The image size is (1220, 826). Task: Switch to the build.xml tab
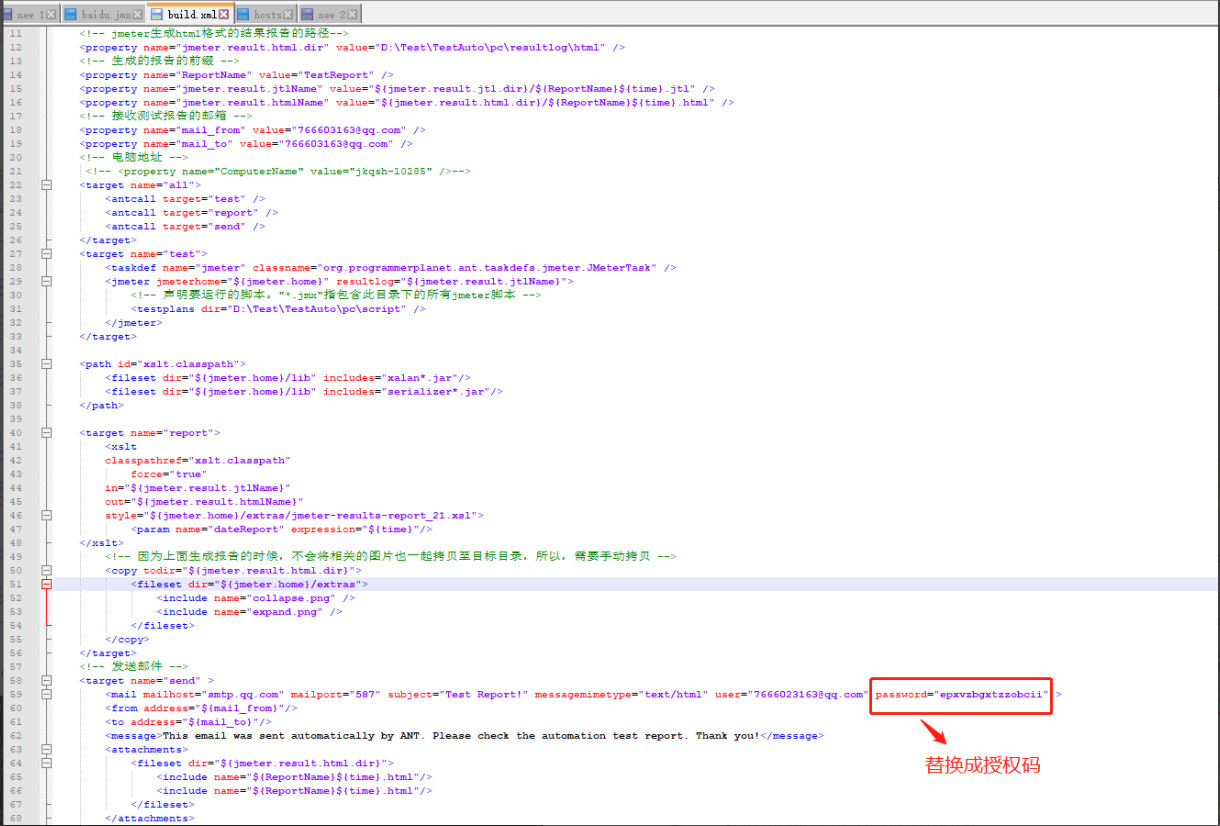pyautogui.click(x=190, y=14)
